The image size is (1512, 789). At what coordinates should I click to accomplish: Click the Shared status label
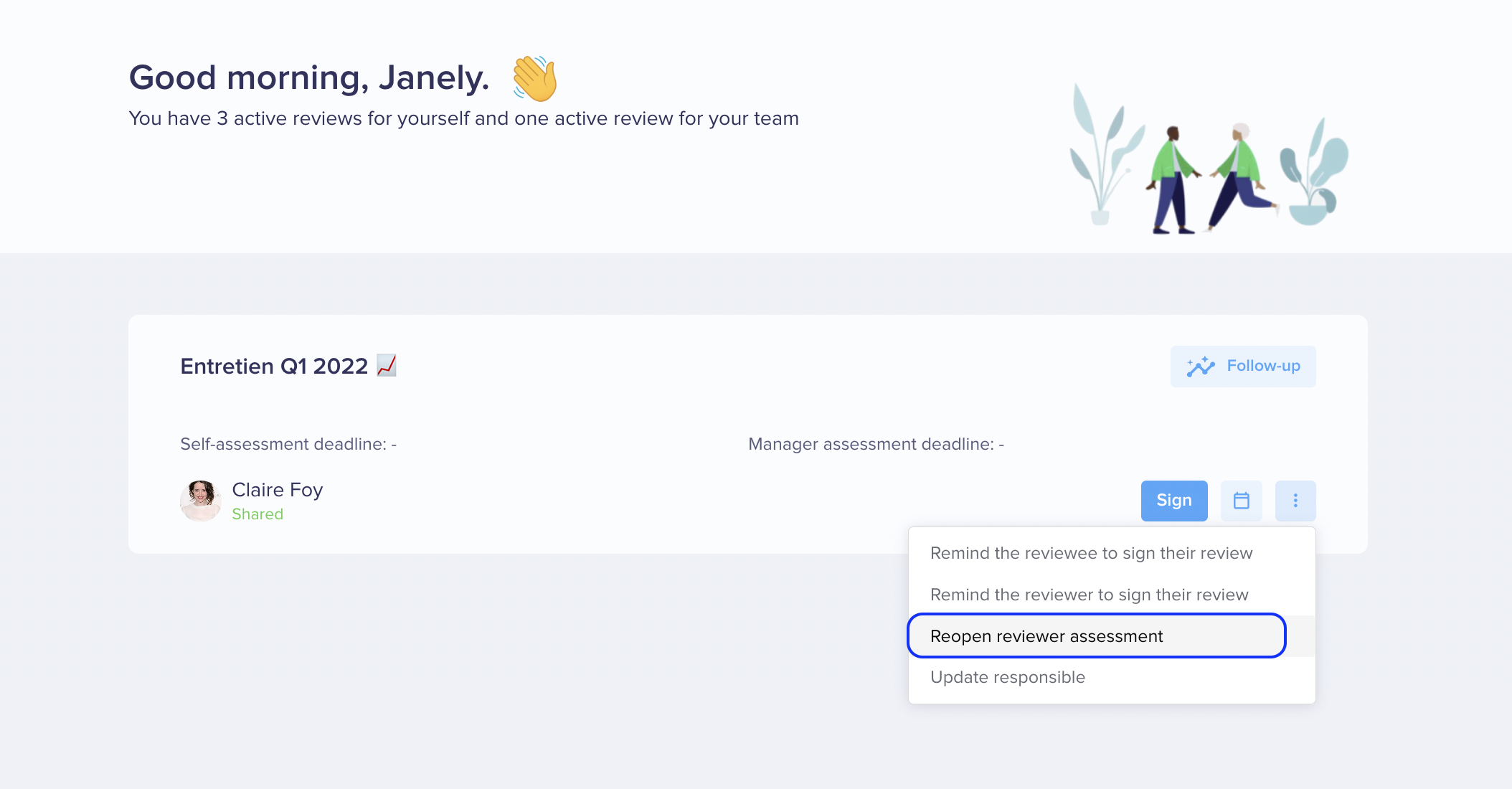[257, 514]
